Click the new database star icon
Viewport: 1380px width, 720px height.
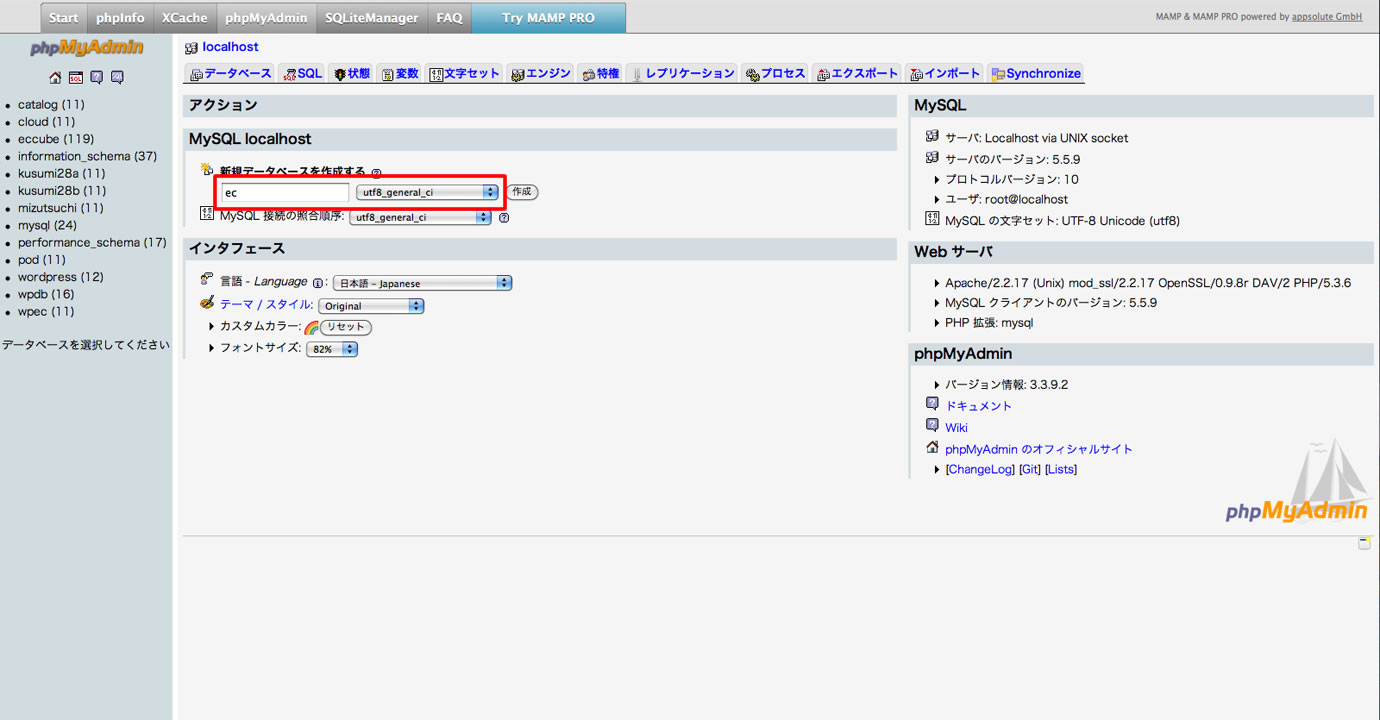[207, 170]
